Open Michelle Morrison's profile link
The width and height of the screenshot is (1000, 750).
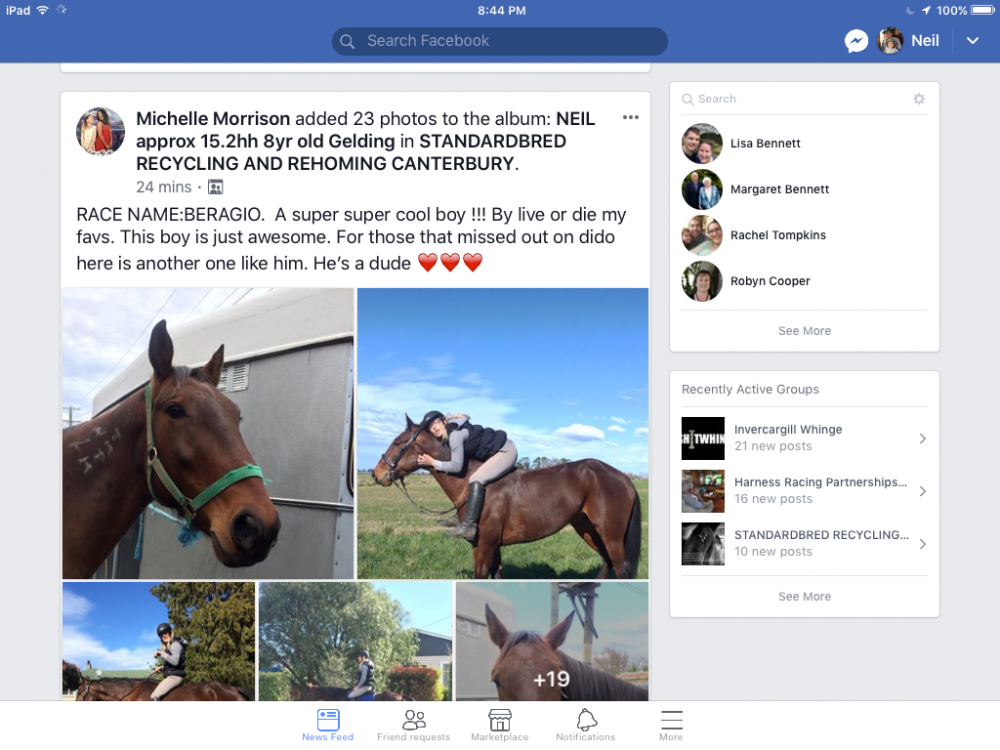[213, 119]
